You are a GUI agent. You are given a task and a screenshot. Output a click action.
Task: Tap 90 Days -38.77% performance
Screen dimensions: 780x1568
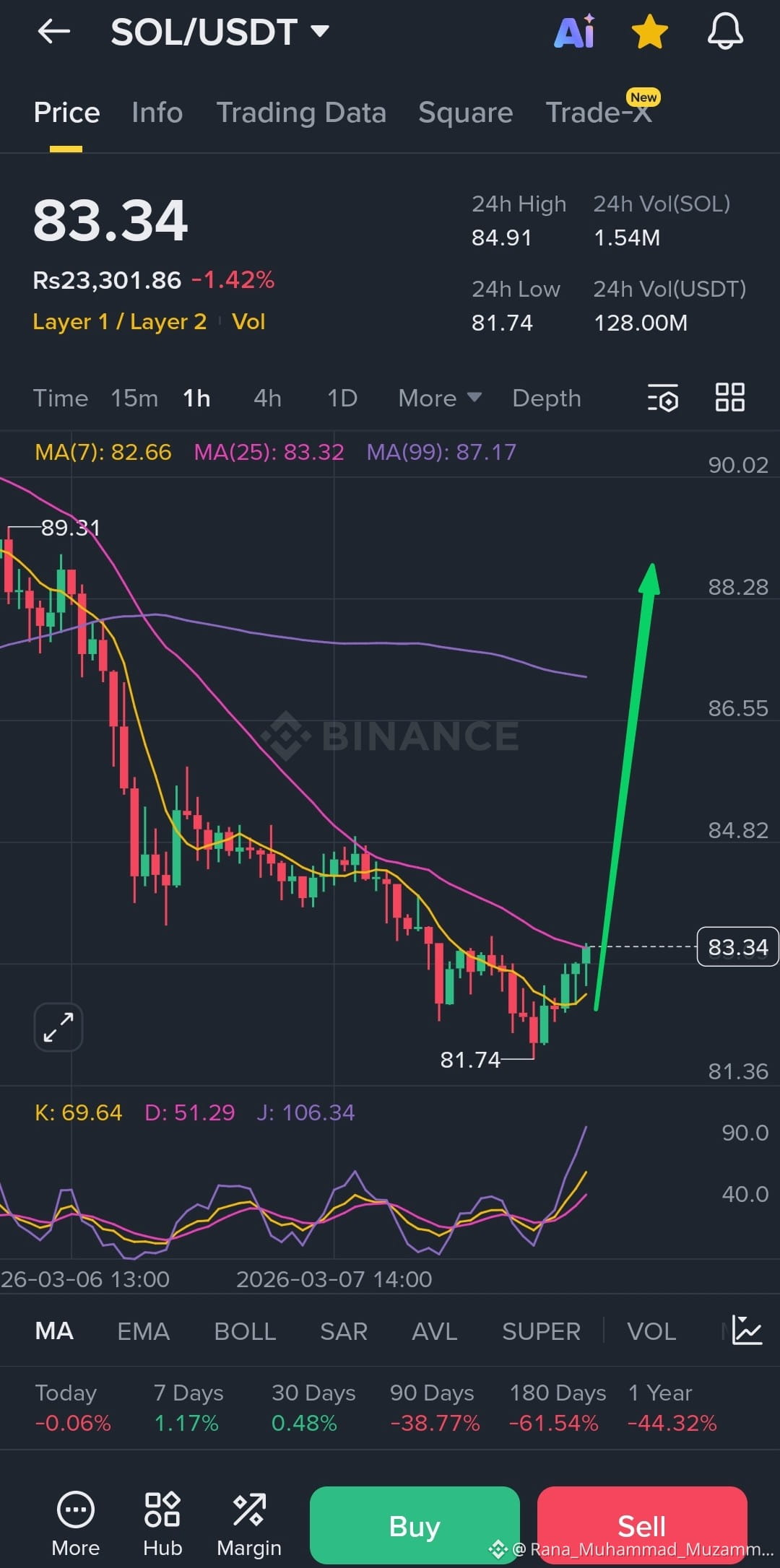435,1408
